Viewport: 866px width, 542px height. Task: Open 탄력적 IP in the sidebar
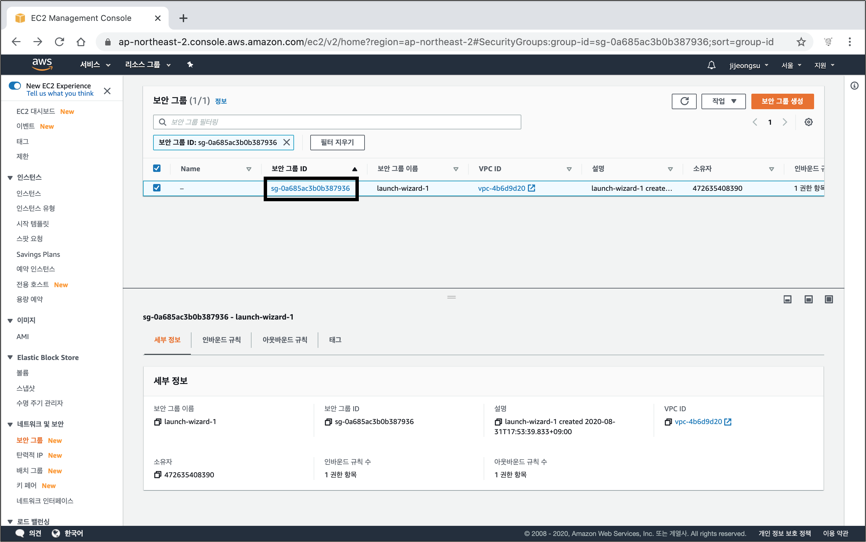(x=29, y=455)
